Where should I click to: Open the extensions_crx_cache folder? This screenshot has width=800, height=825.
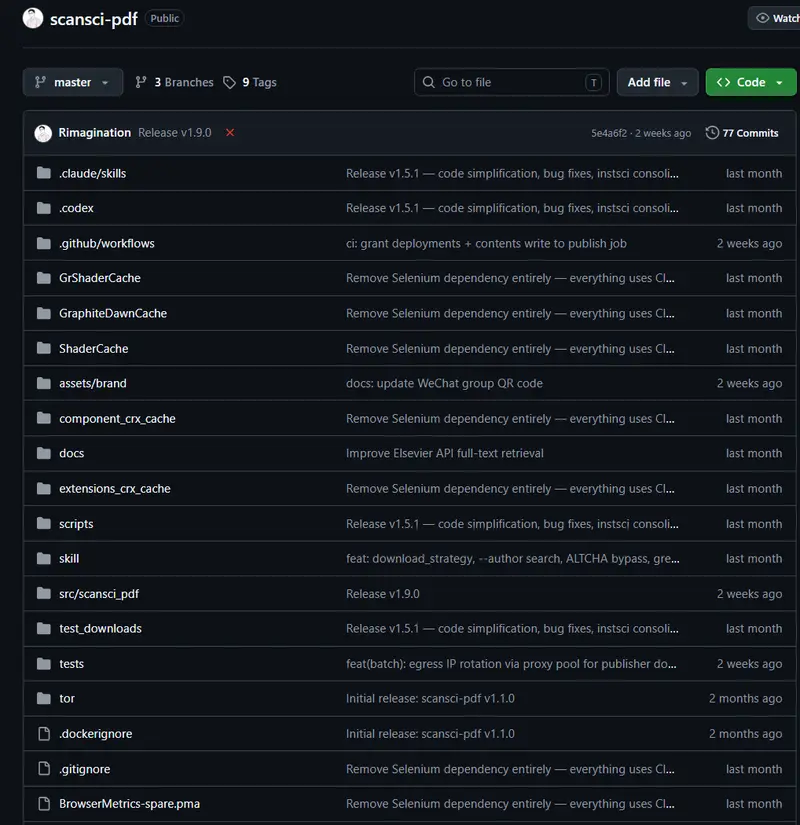tap(115, 488)
